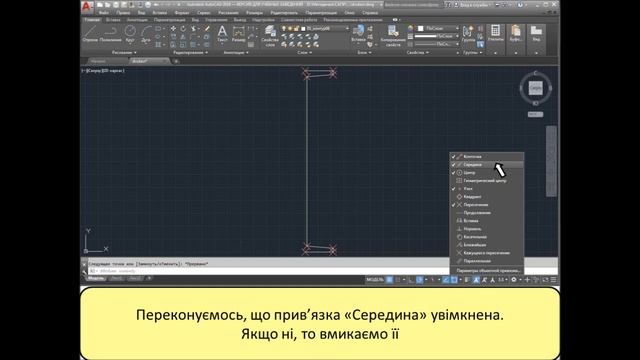The width and height of the screenshot is (640, 360).
Task: Open Параметры объектной привязки settings
Action: click(487, 271)
